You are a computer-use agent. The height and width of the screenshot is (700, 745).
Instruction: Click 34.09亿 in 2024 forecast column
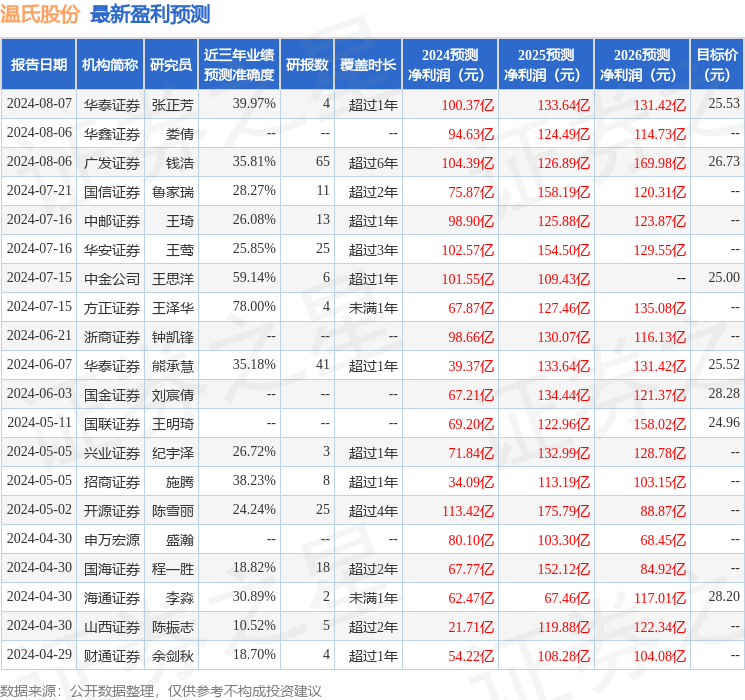click(471, 482)
